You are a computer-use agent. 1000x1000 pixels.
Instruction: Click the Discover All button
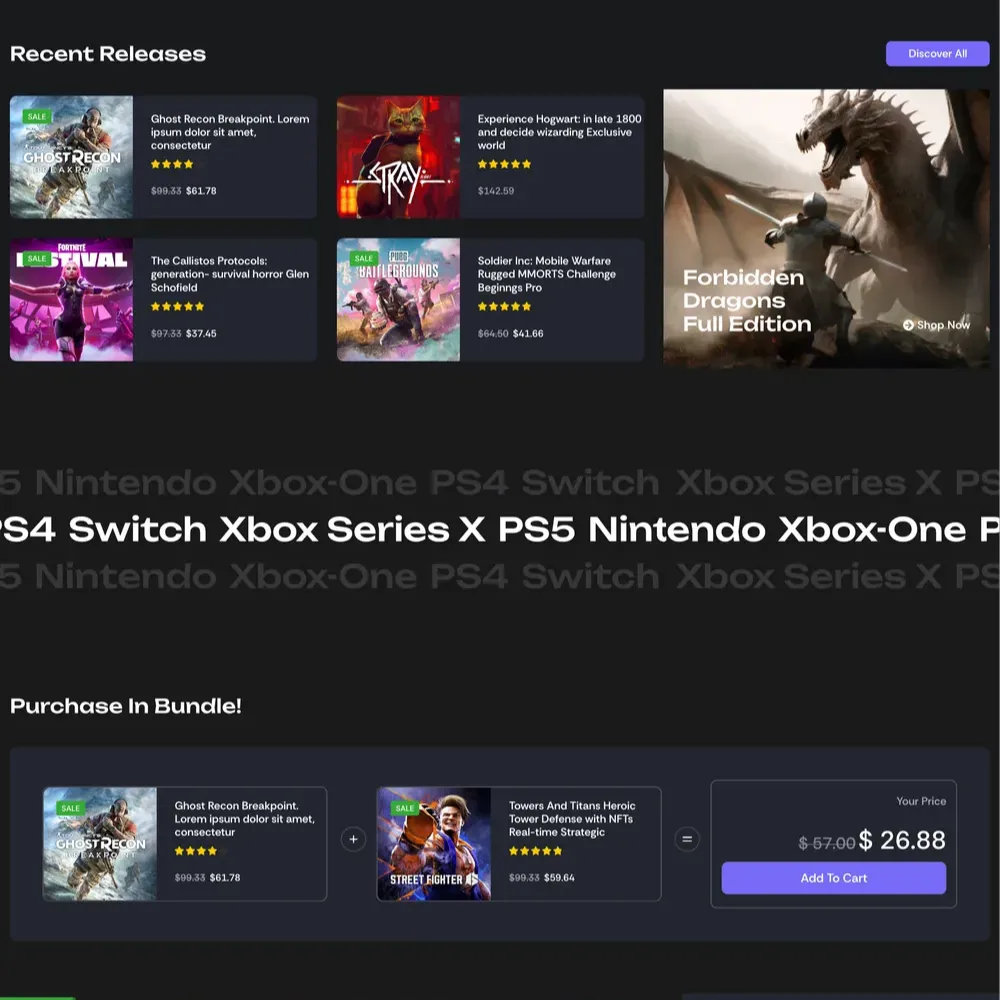point(937,54)
